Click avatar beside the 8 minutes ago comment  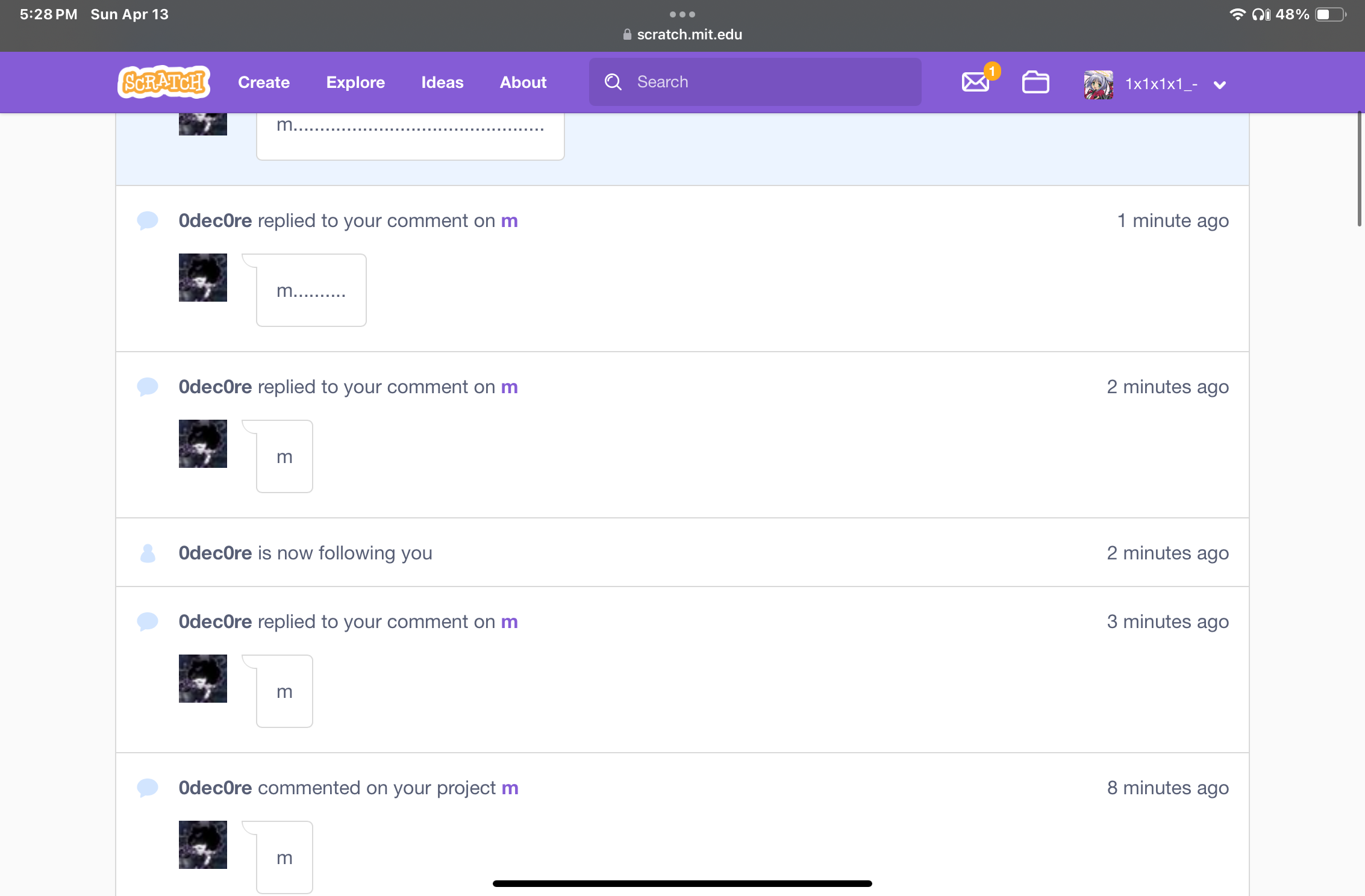pos(203,845)
